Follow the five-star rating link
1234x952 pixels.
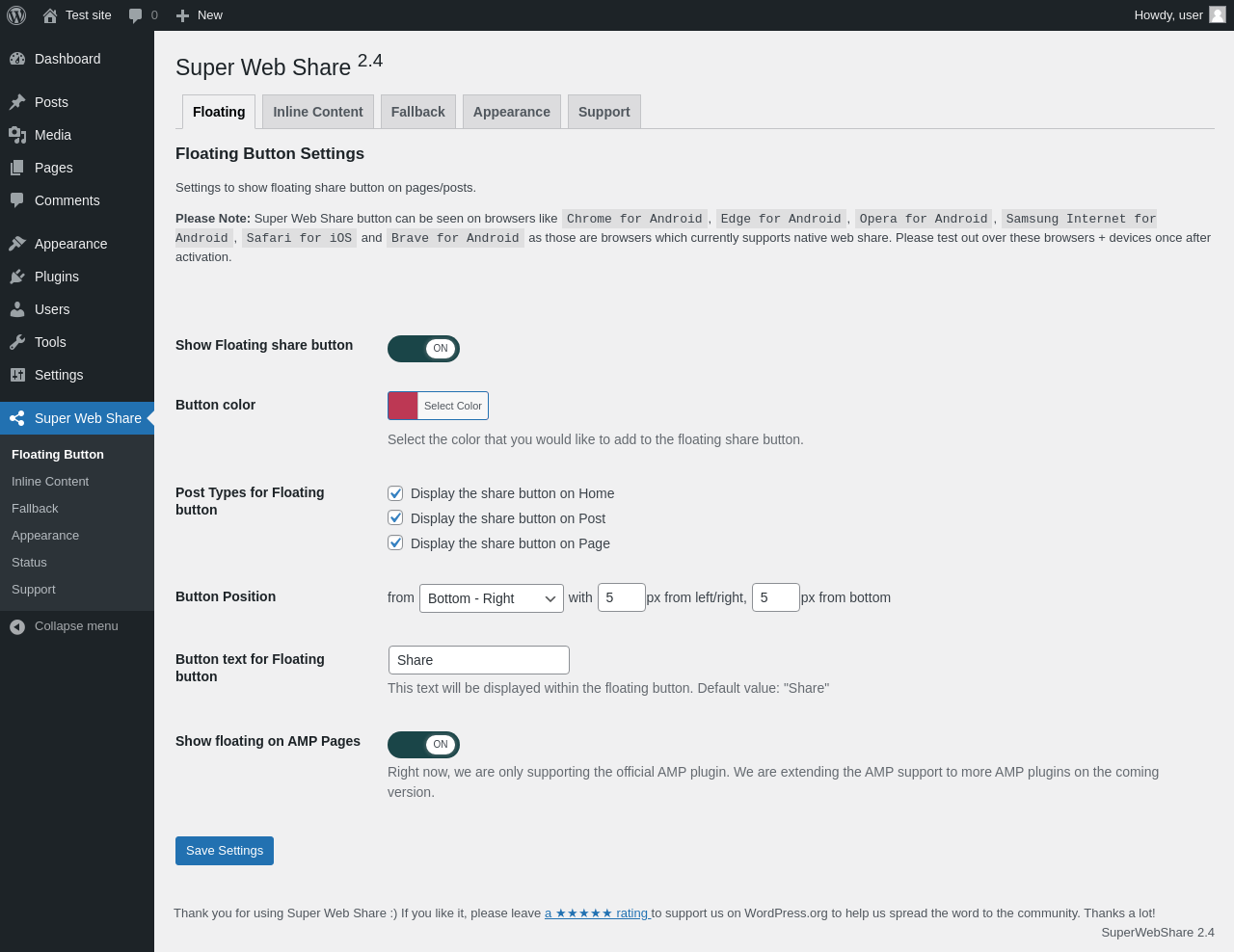598,913
